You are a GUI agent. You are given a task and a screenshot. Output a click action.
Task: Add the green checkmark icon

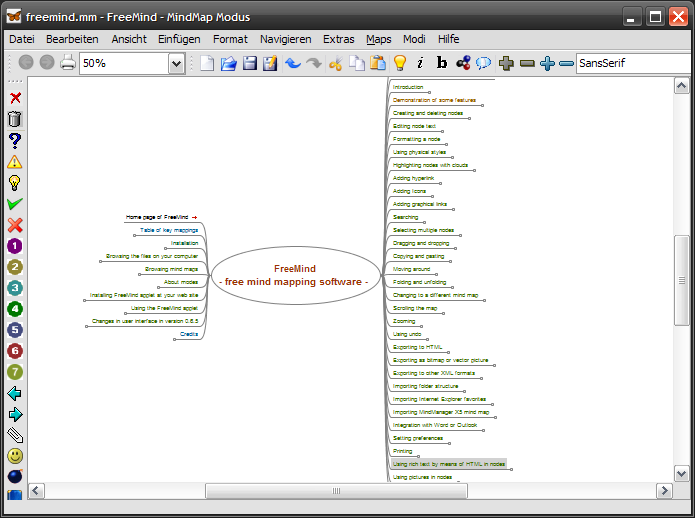coord(14,204)
